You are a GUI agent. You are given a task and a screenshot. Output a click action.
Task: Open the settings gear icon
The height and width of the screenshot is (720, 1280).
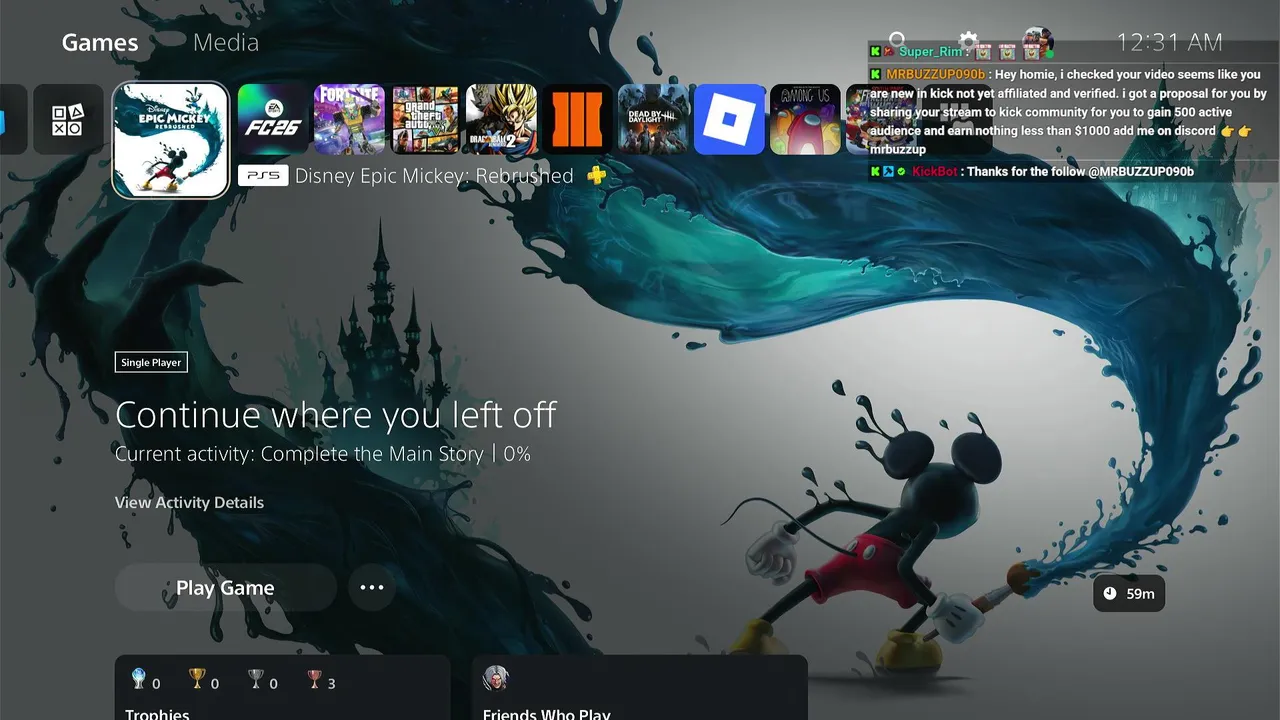[x=968, y=41]
